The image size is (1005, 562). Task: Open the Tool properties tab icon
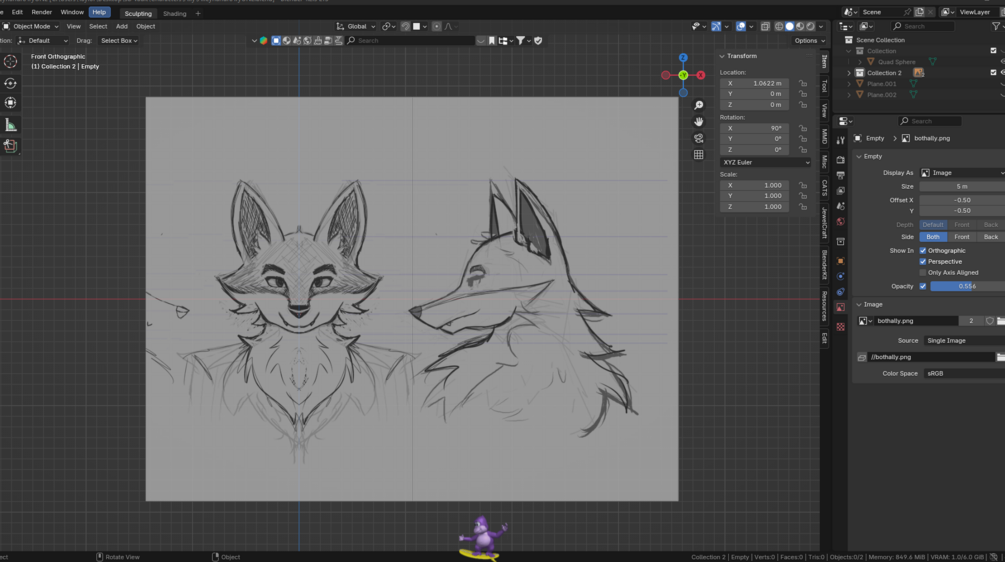[x=840, y=140]
